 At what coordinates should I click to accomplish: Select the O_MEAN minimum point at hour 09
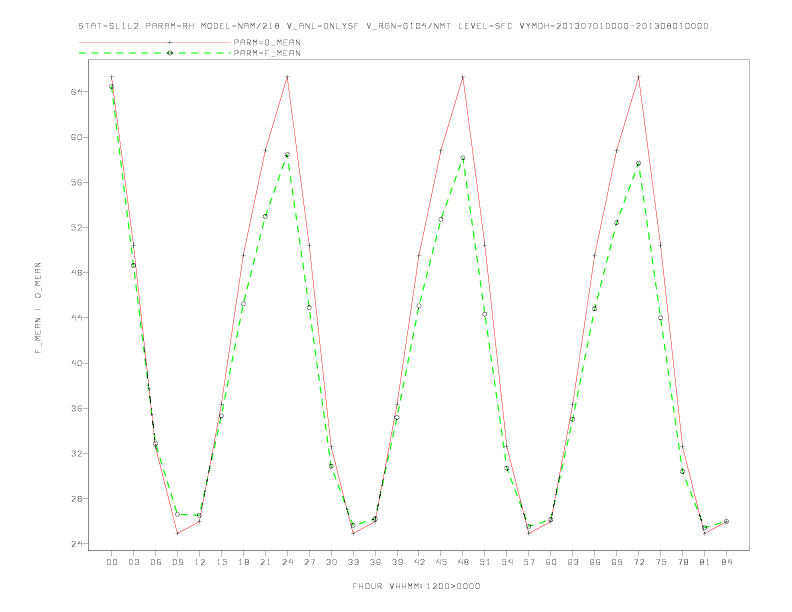tap(177, 533)
